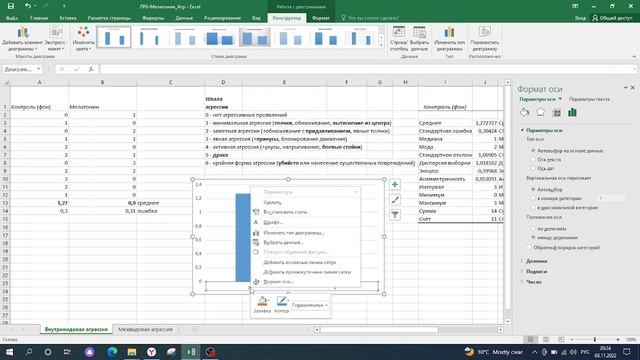Select в номере категории radio

tap(533, 198)
